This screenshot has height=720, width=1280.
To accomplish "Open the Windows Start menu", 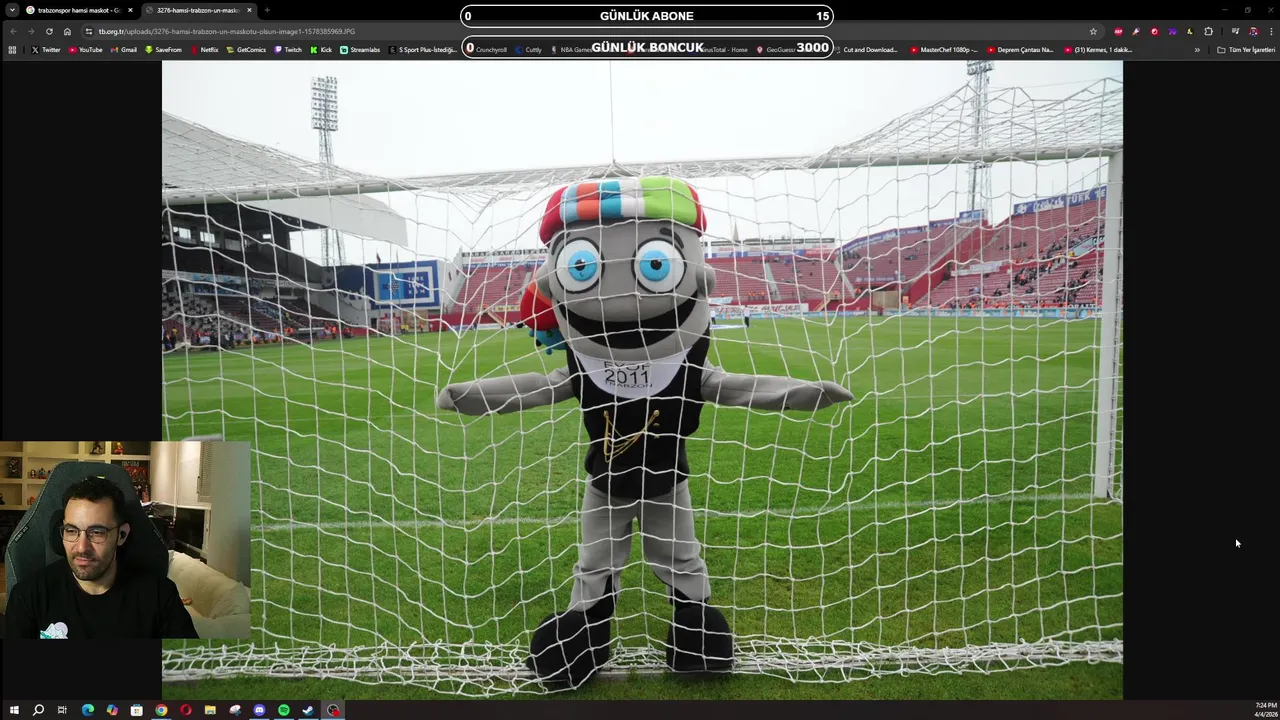I will (x=14, y=710).
